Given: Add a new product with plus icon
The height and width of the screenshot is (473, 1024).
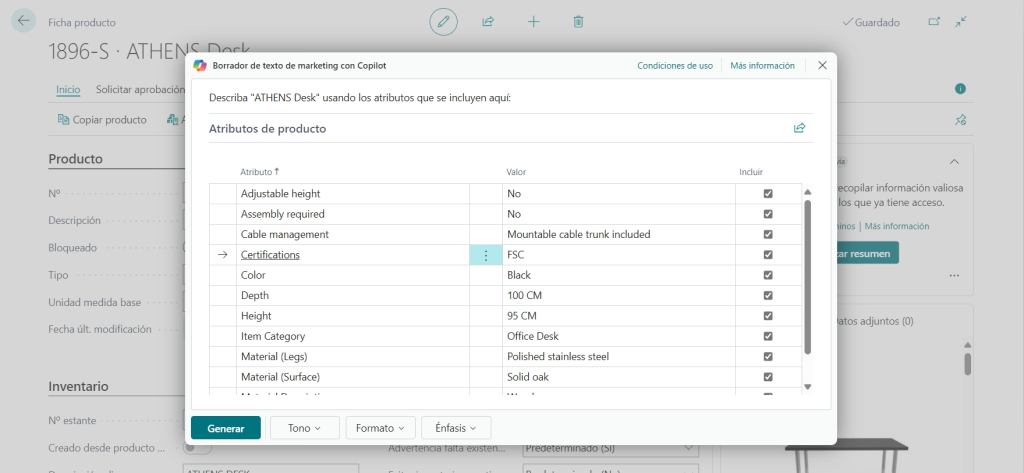Looking at the screenshot, I should coord(534,22).
